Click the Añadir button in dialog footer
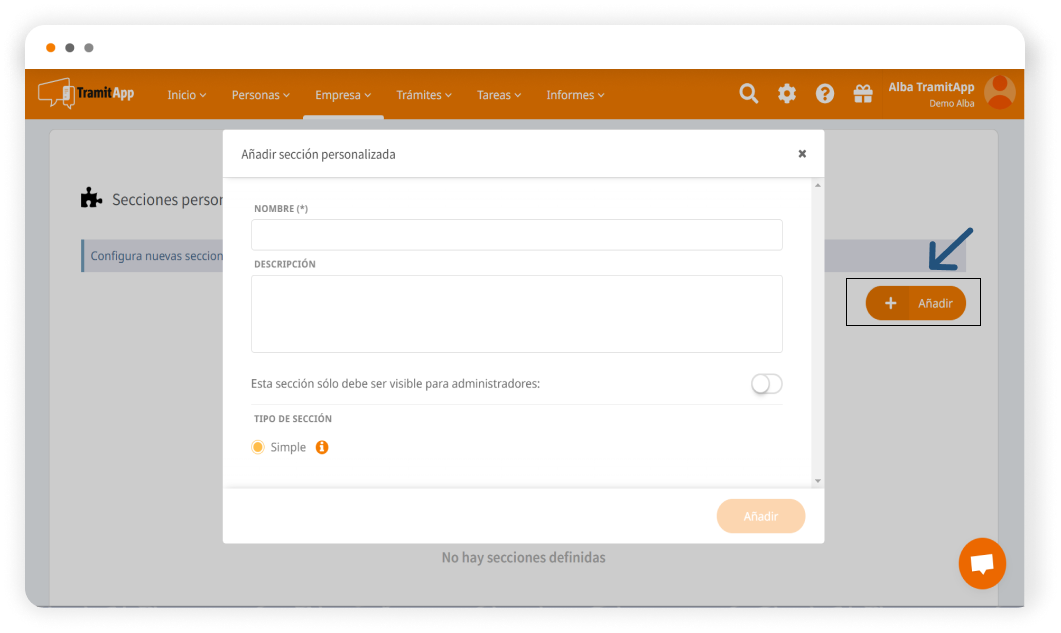 [760, 516]
